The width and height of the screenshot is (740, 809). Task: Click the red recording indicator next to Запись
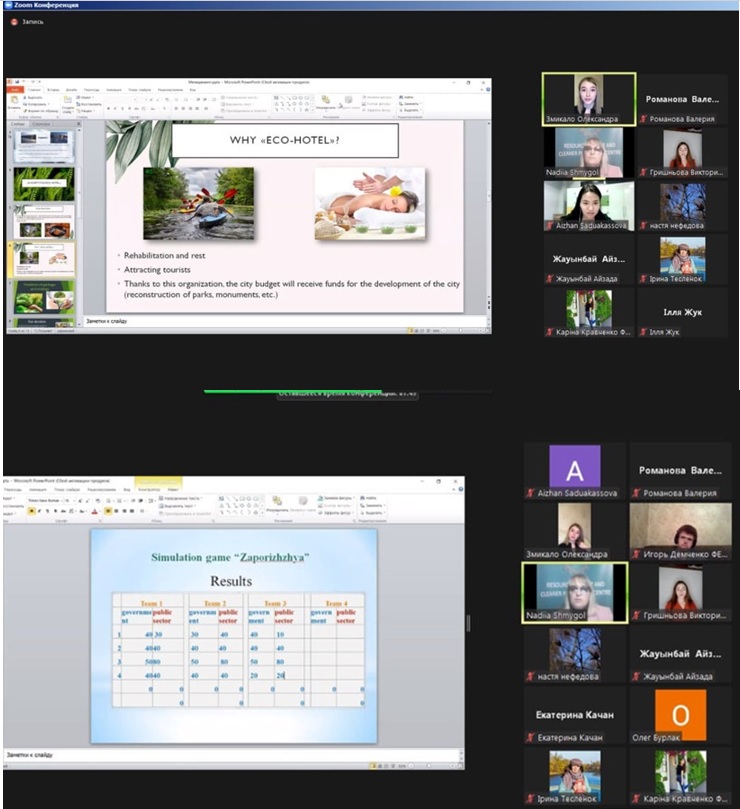13,21
